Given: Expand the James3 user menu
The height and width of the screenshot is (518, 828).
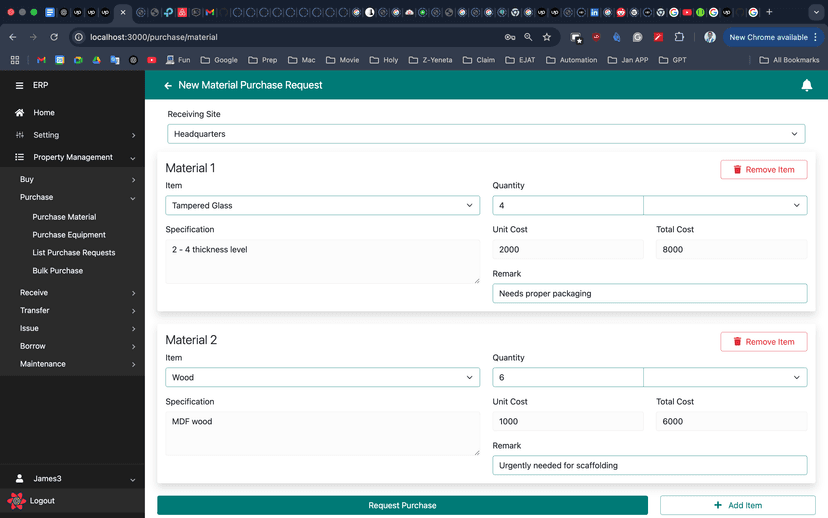Looking at the screenshot, I should pyautogui.click(x=72, y=478).
